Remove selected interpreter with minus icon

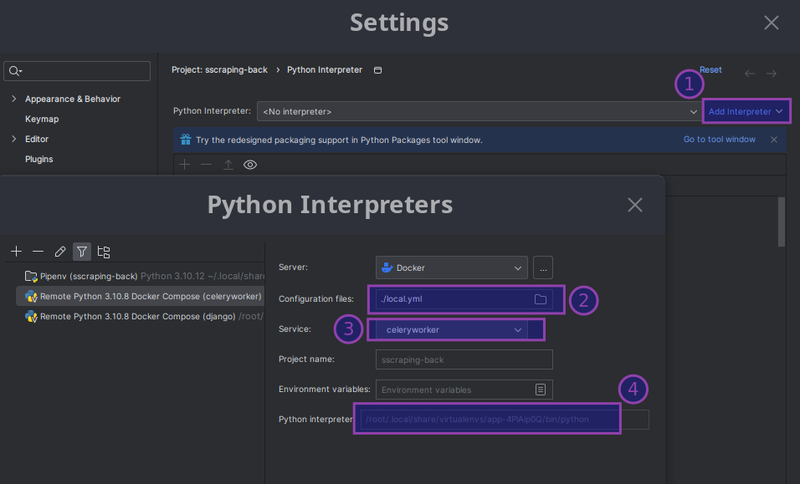[x=38, y=251]
